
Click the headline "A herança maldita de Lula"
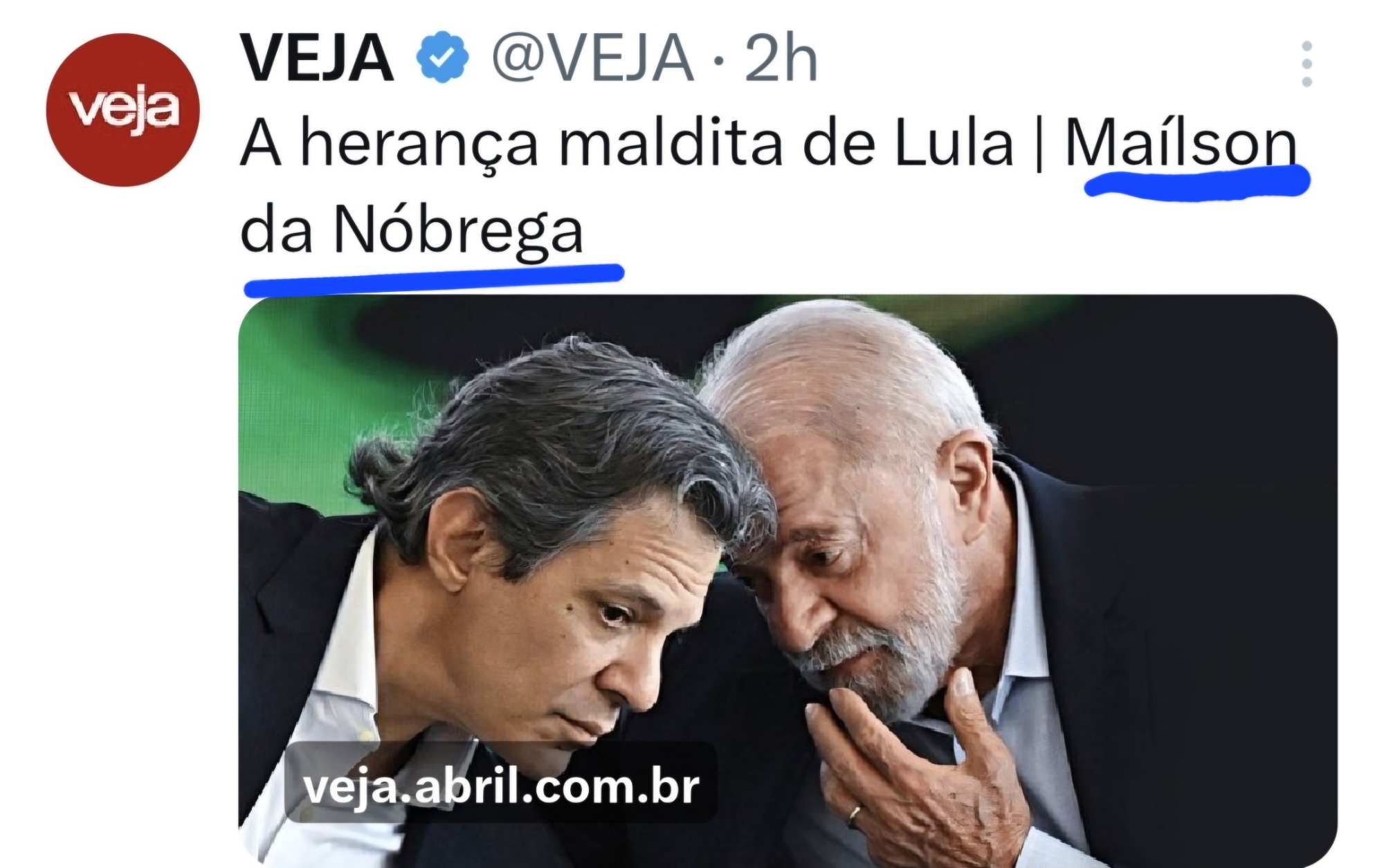click(627, 145)
